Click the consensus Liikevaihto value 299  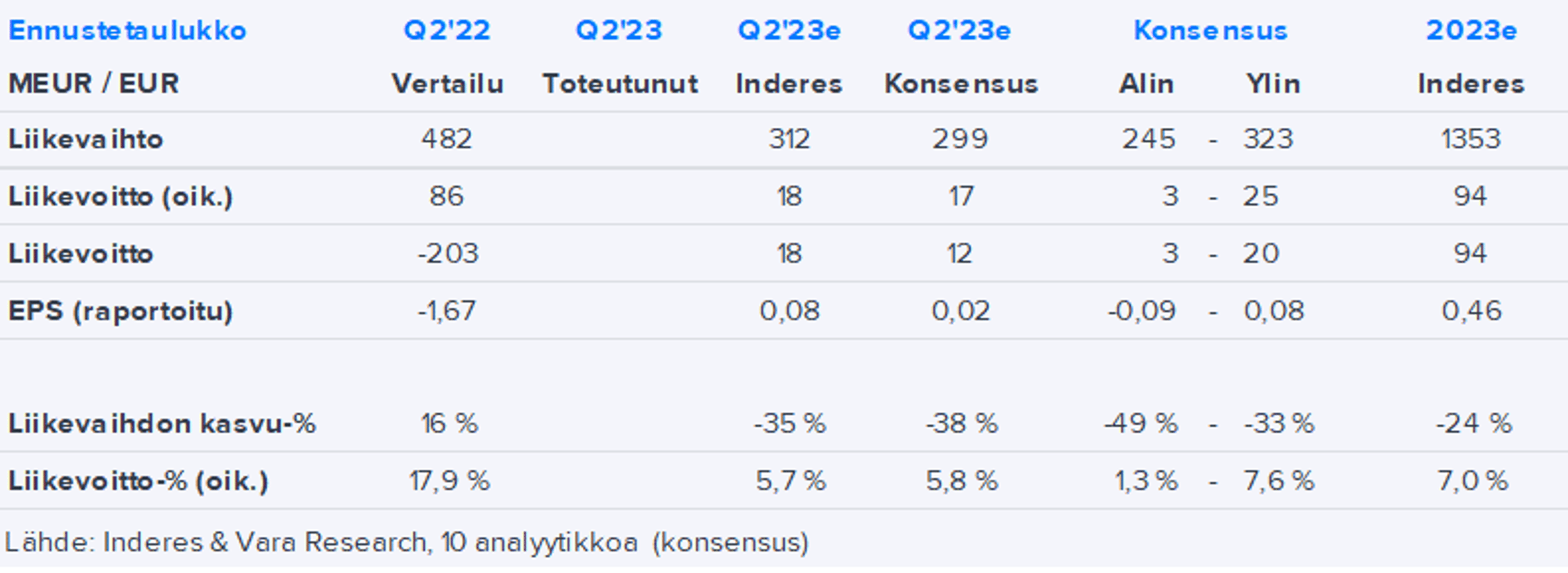[960, 139]
